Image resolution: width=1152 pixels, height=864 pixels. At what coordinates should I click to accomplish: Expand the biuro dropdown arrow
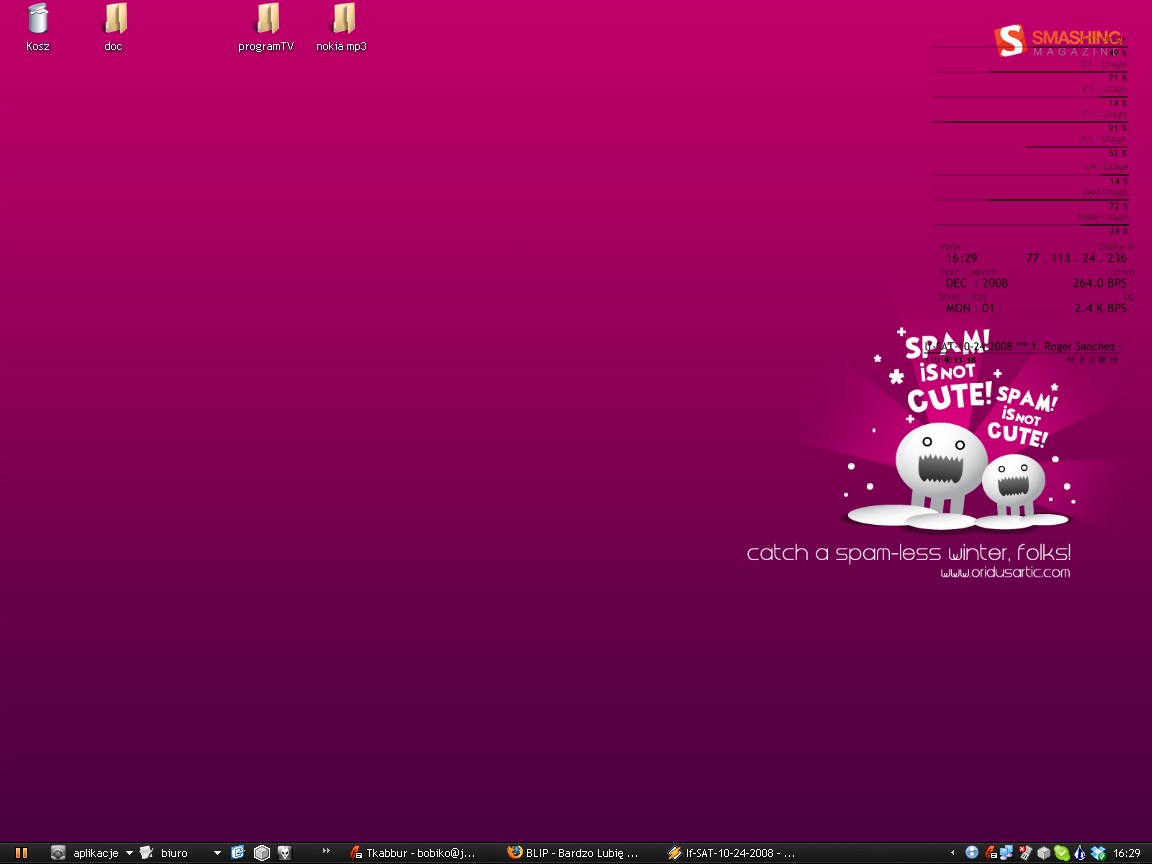[x=217, y=853]
